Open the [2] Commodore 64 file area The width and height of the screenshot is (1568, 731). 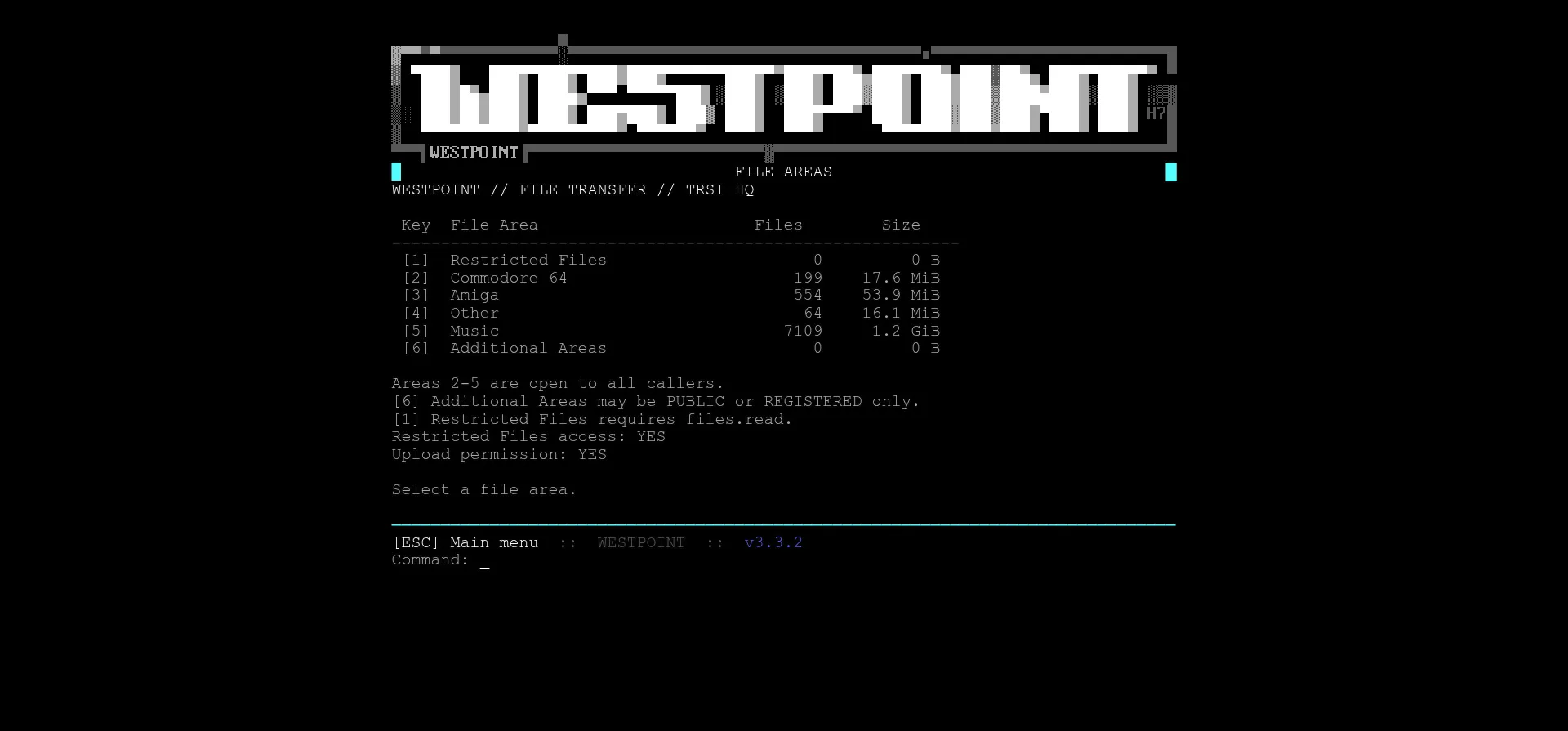point(671,278)
